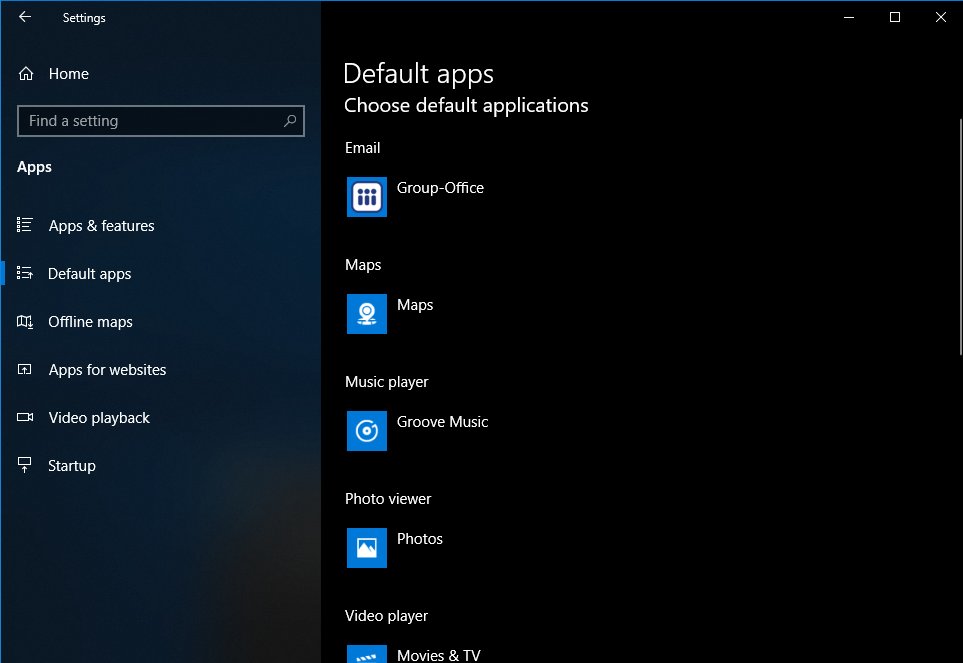
Task: Click the Find a setting search box
Action: [x=150, y=121]
